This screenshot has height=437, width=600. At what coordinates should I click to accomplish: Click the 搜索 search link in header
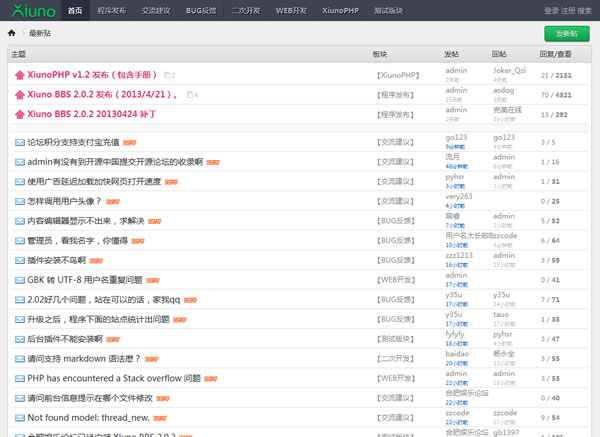[585, 10]
